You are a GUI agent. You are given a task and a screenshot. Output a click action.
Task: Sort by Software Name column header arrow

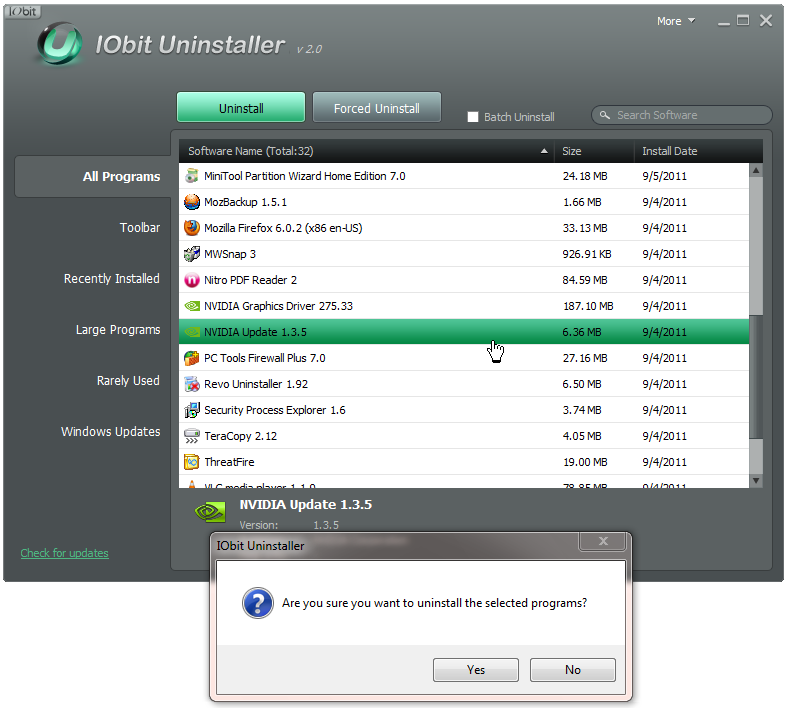point(544,151)
